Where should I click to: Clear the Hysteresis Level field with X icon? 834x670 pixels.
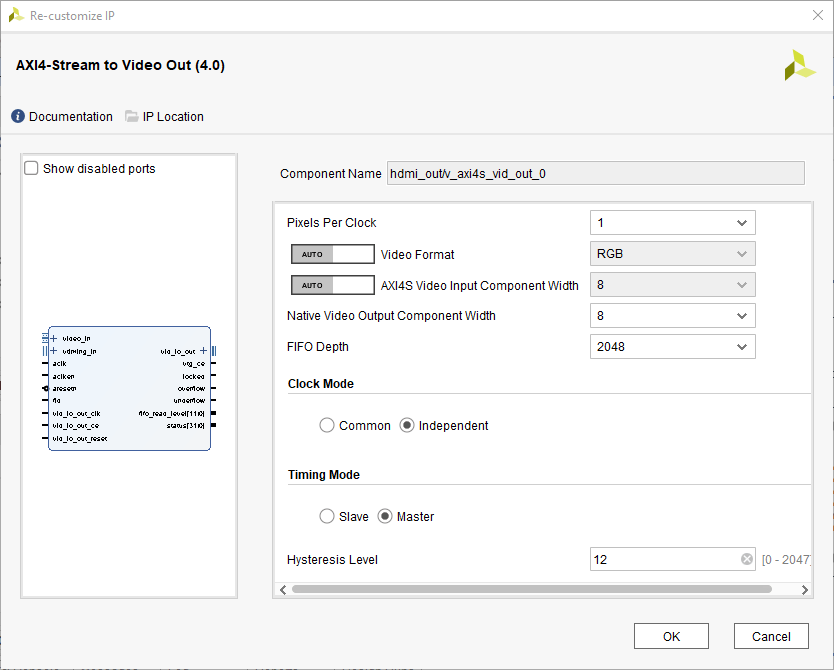(x=747, y=560)
